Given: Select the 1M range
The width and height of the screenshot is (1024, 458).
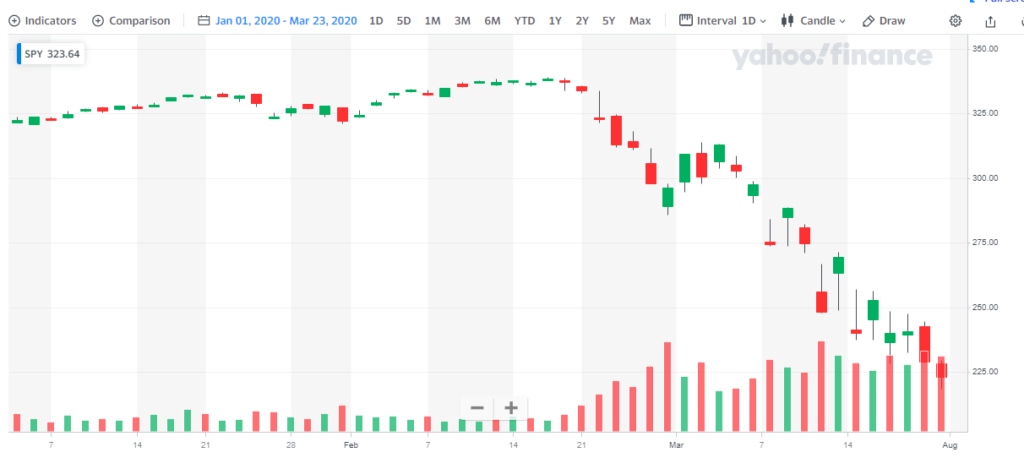Looking at the screenshot, I should [432, 21].
